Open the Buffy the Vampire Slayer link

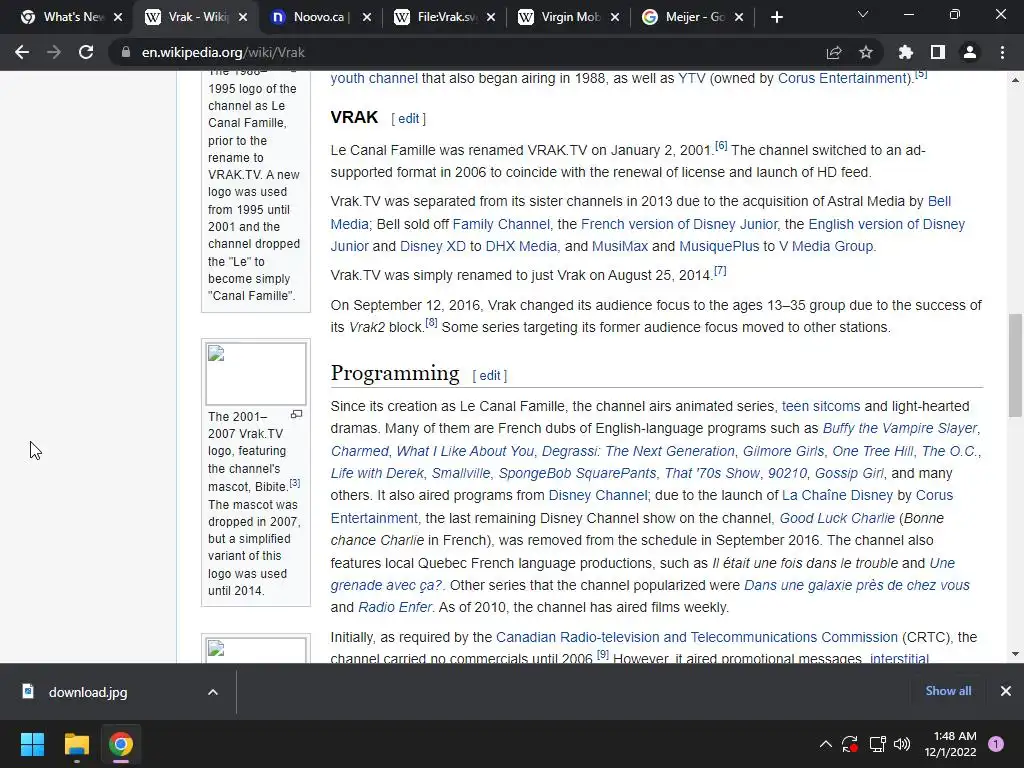point(899,428)
